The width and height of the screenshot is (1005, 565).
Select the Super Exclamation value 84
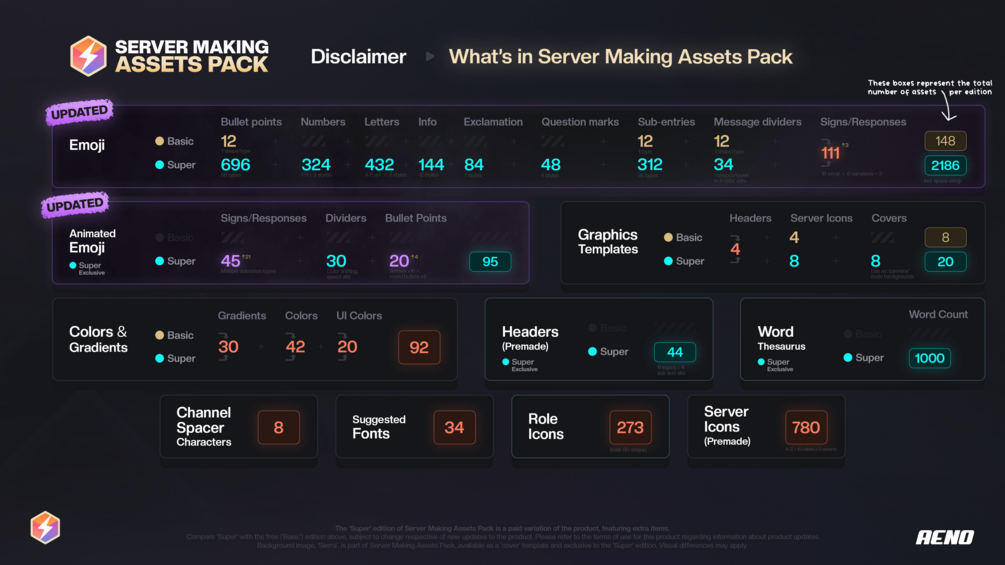(x=474, y=165)
